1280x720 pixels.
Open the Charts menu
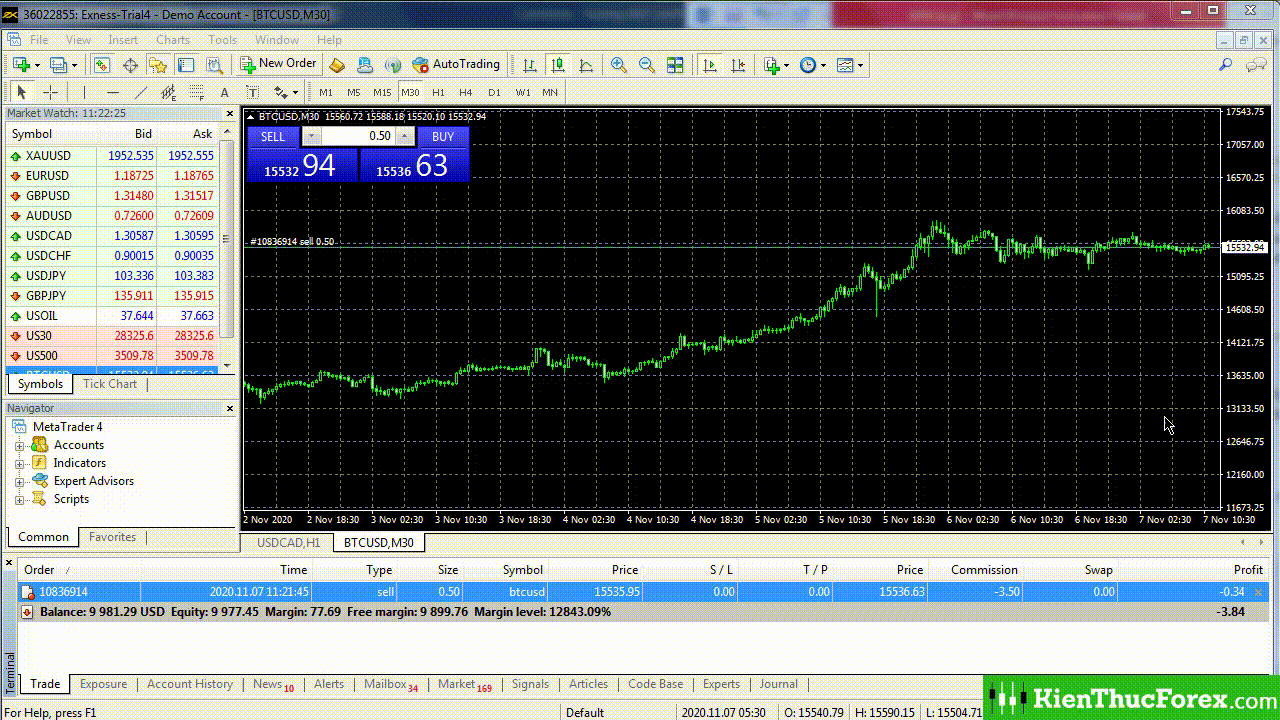(173, 40)
